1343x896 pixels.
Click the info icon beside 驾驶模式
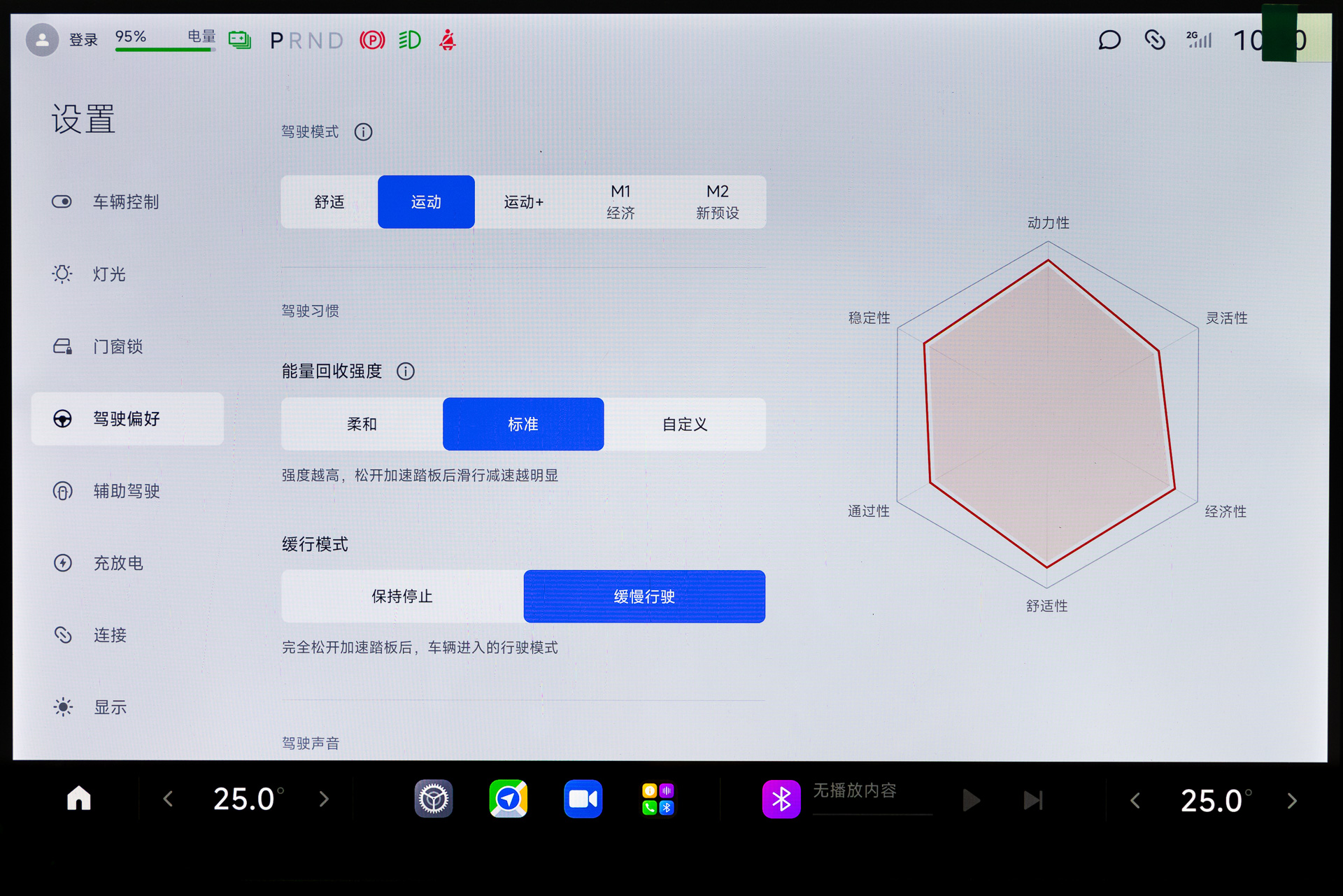tap(363, 132)
